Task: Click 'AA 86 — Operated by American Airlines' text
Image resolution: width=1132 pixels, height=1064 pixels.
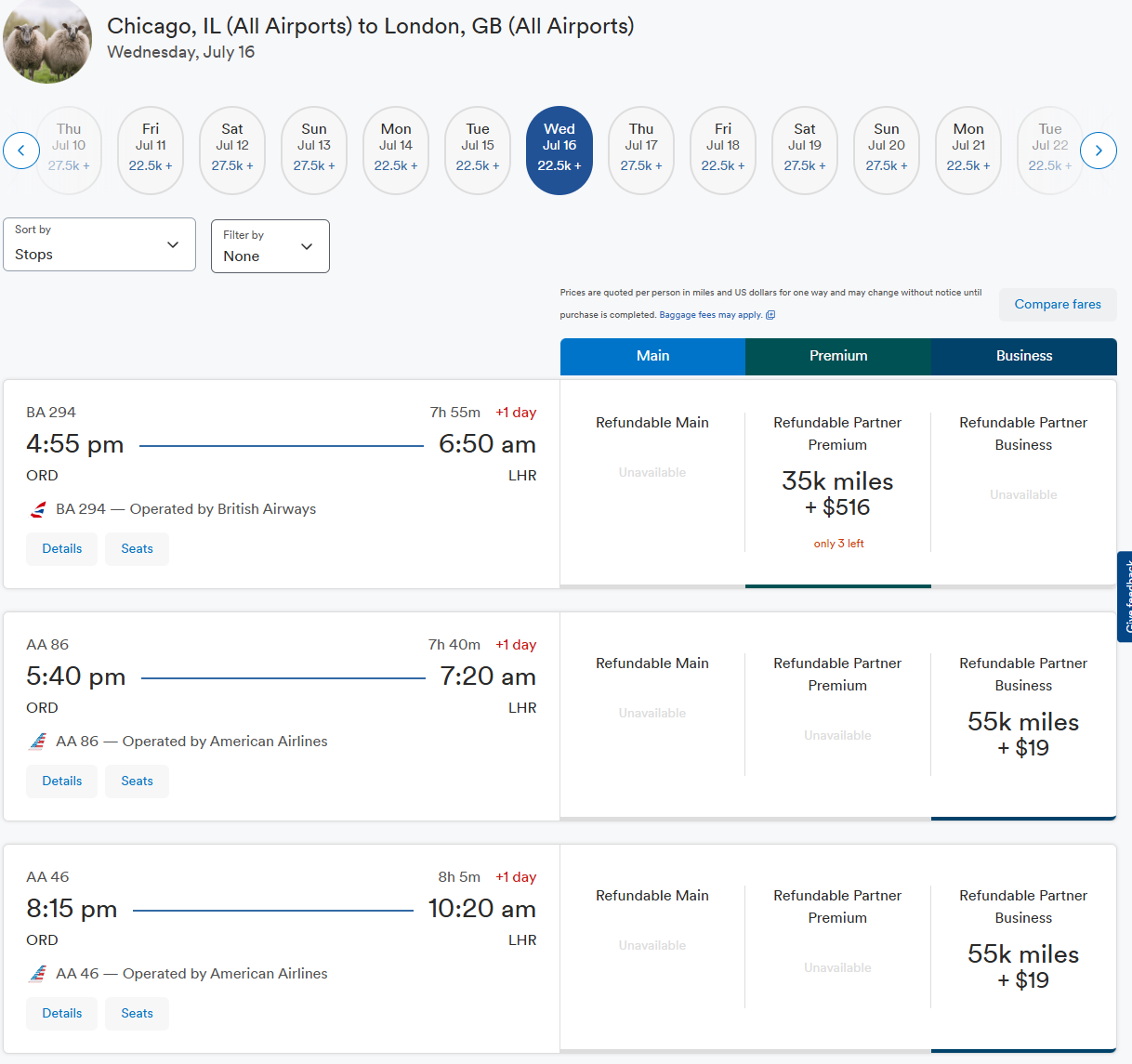Action: 191,742
